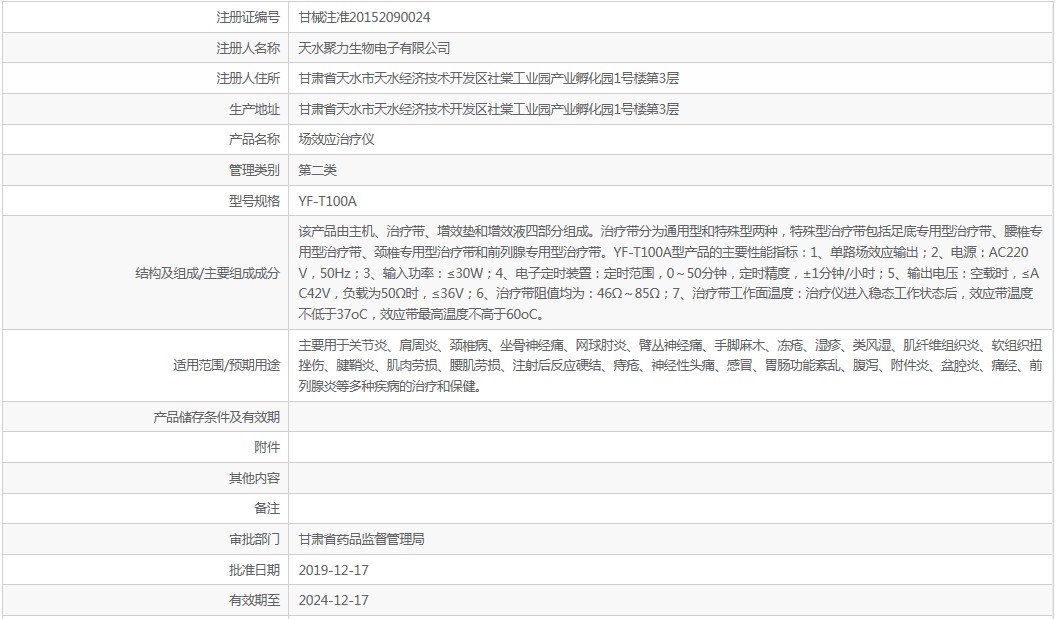Image resolution: width=1057 pixels, height=619 pixels.
Task: Click expiry date 2024-12-17
Action: 334,600
